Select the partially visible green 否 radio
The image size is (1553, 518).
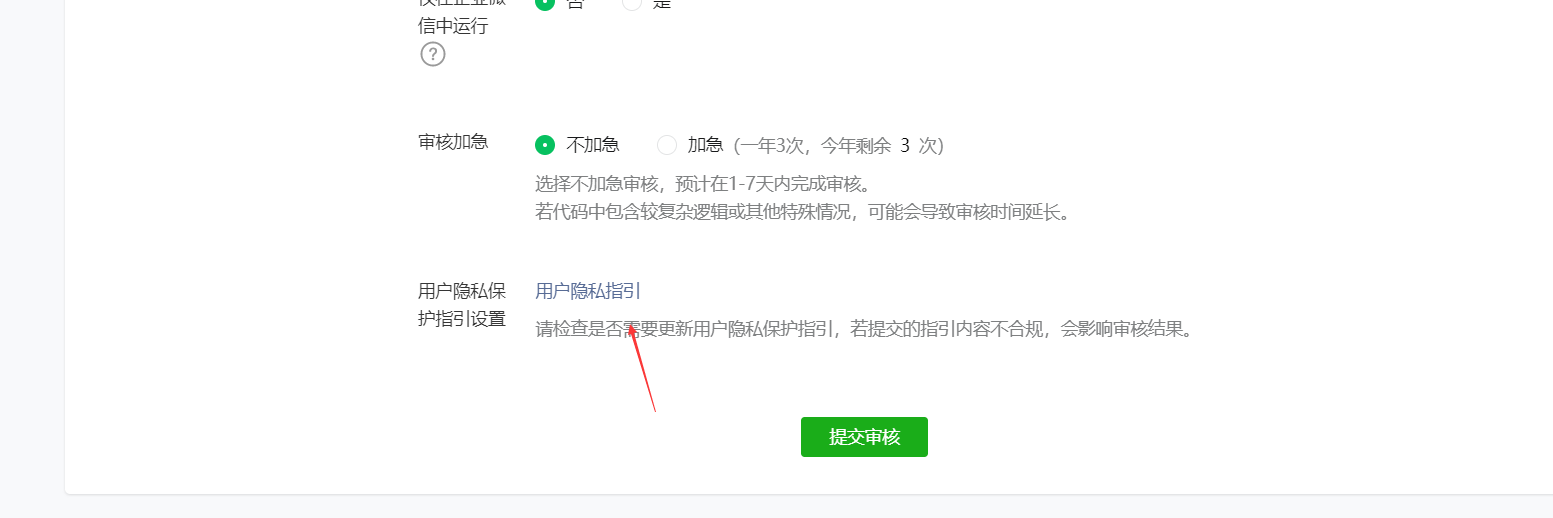pos(545,3)
